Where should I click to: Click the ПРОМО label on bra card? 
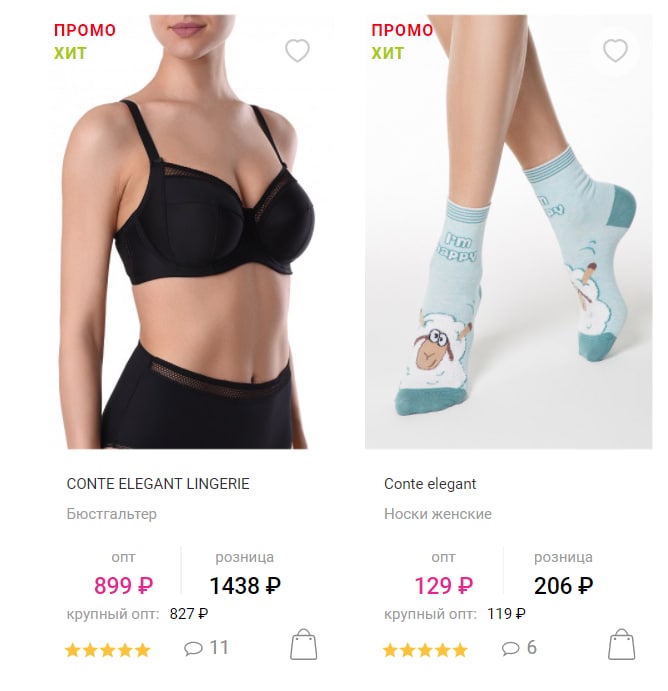pos(85,30)
